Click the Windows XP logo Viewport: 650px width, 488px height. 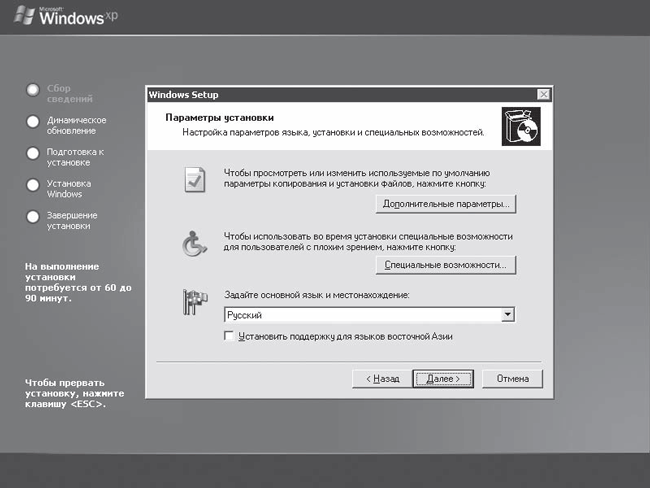pyautogui.click(x=66, y=16)
